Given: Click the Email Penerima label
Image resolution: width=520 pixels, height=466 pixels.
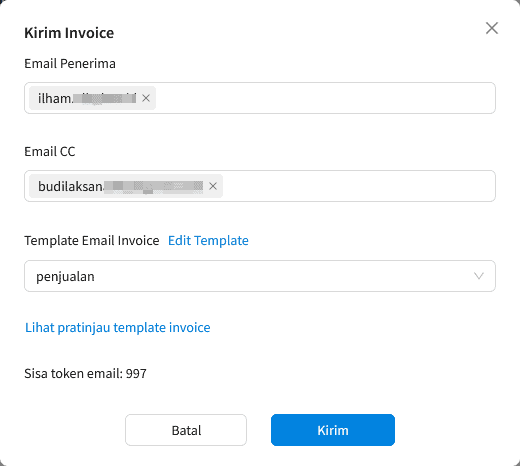Looking at the screenshot, I should tap(70, 63).
